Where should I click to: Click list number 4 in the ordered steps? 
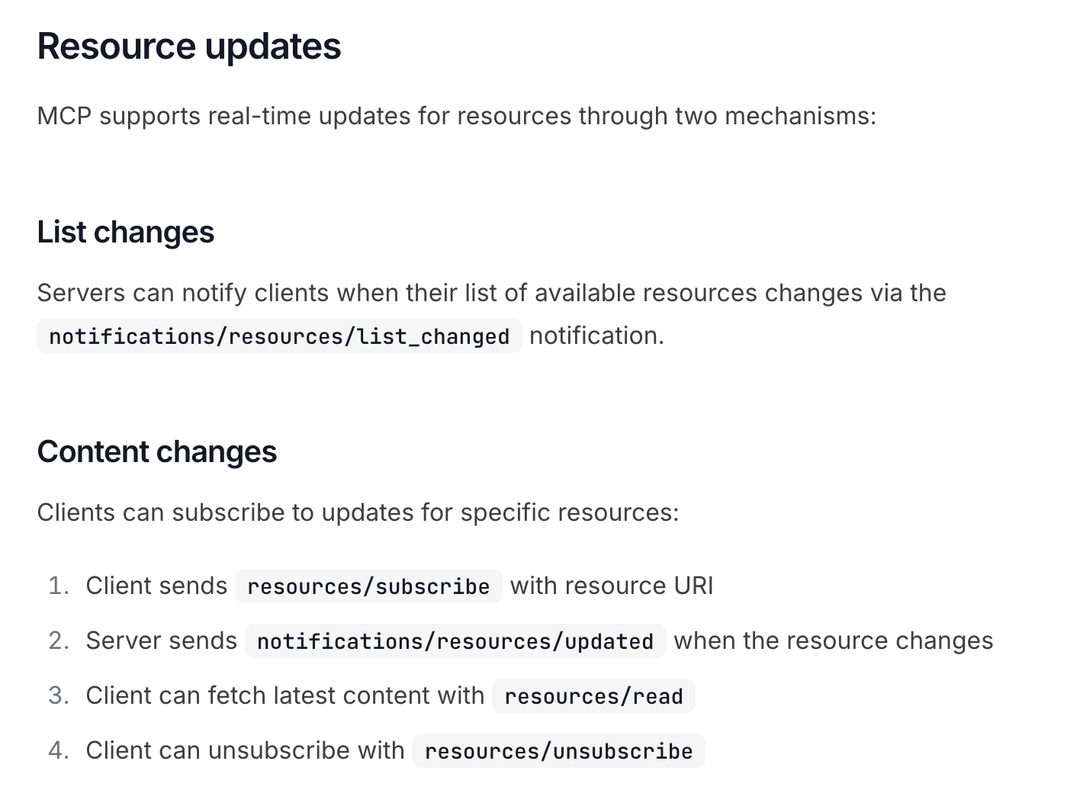pyautogui.click(x=58, y=751)
